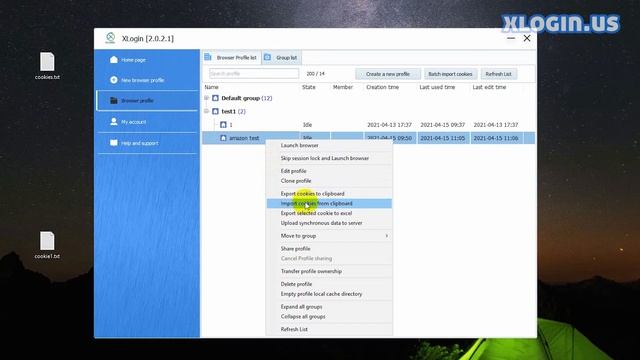Click Create a new profile button

(388, 74)
